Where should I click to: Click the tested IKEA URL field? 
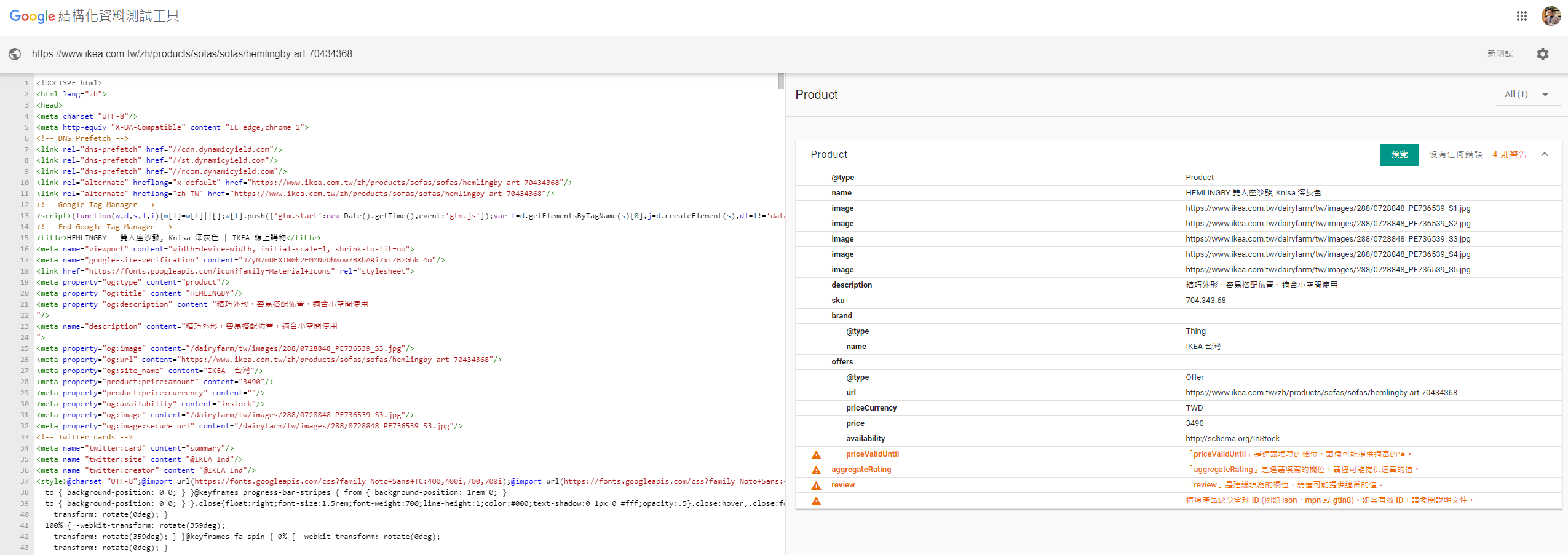point(192,54)
